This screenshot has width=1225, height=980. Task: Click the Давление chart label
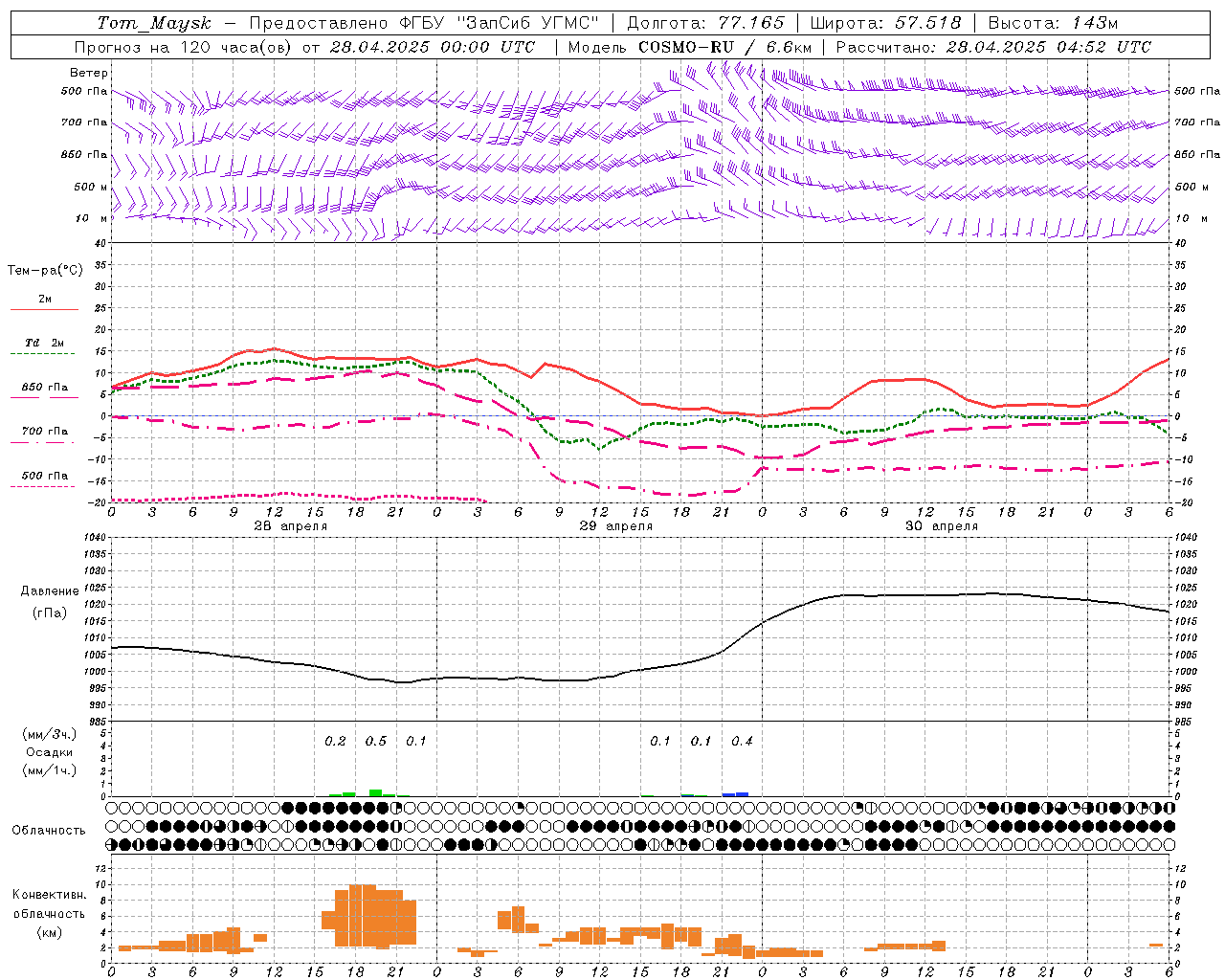click(50, 591)
